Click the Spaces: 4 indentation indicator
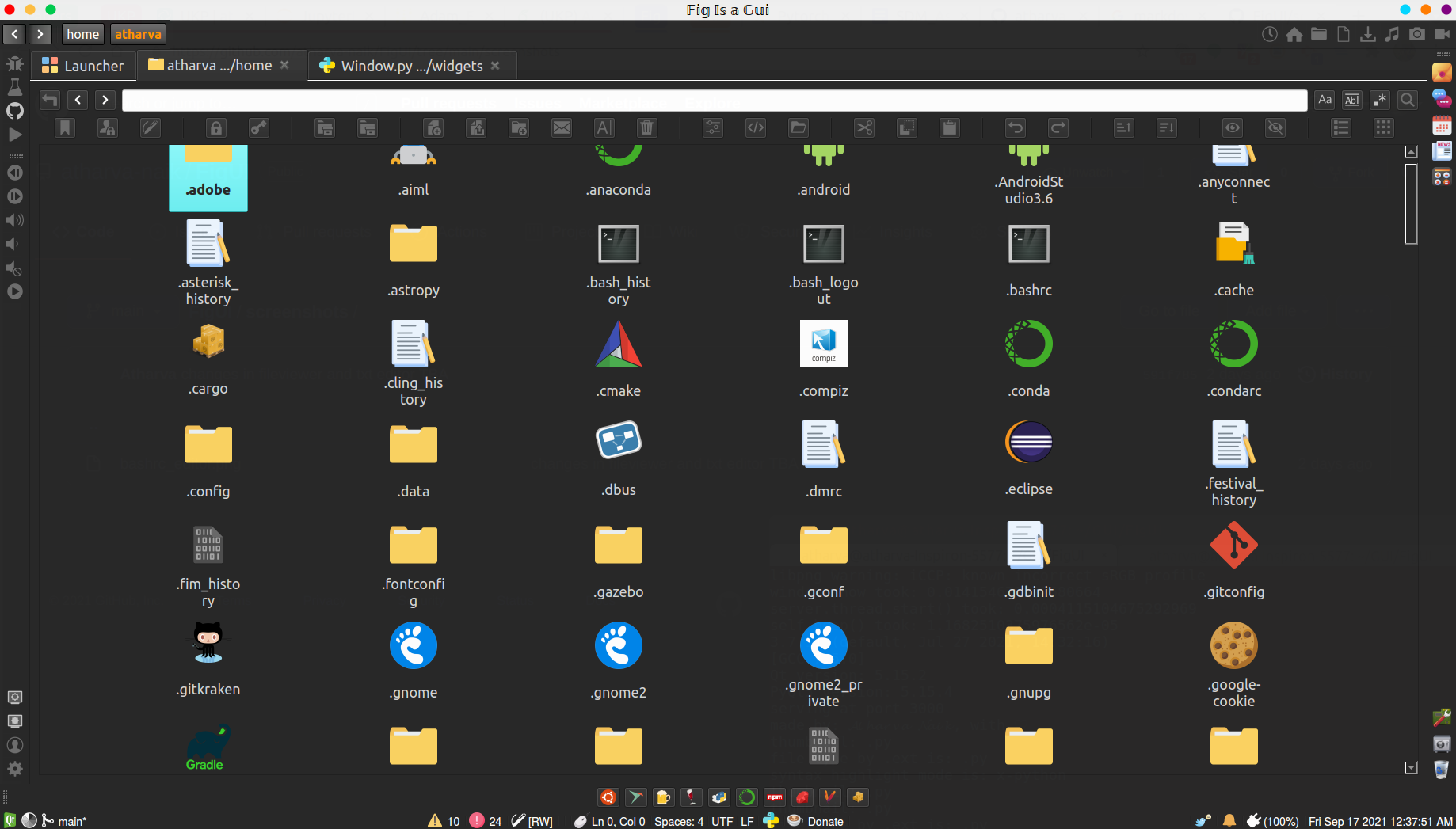The height and width of the screenshot is (829, 1456). pos(679,821)
